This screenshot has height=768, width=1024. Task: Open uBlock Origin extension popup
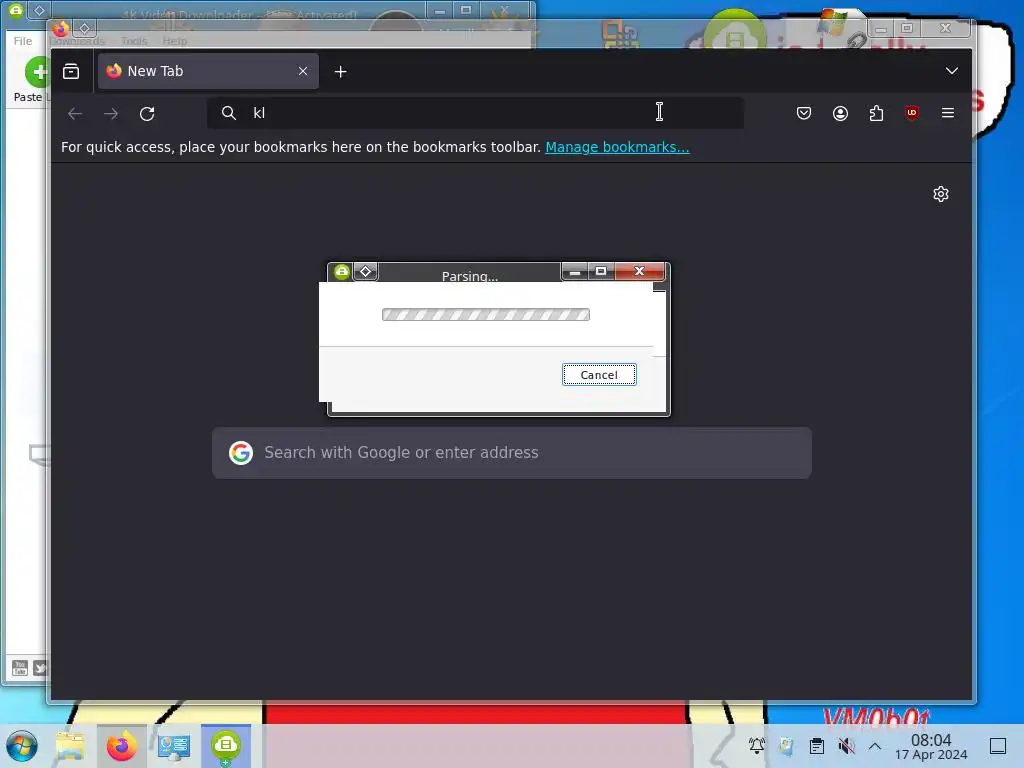tap(912, 113)
